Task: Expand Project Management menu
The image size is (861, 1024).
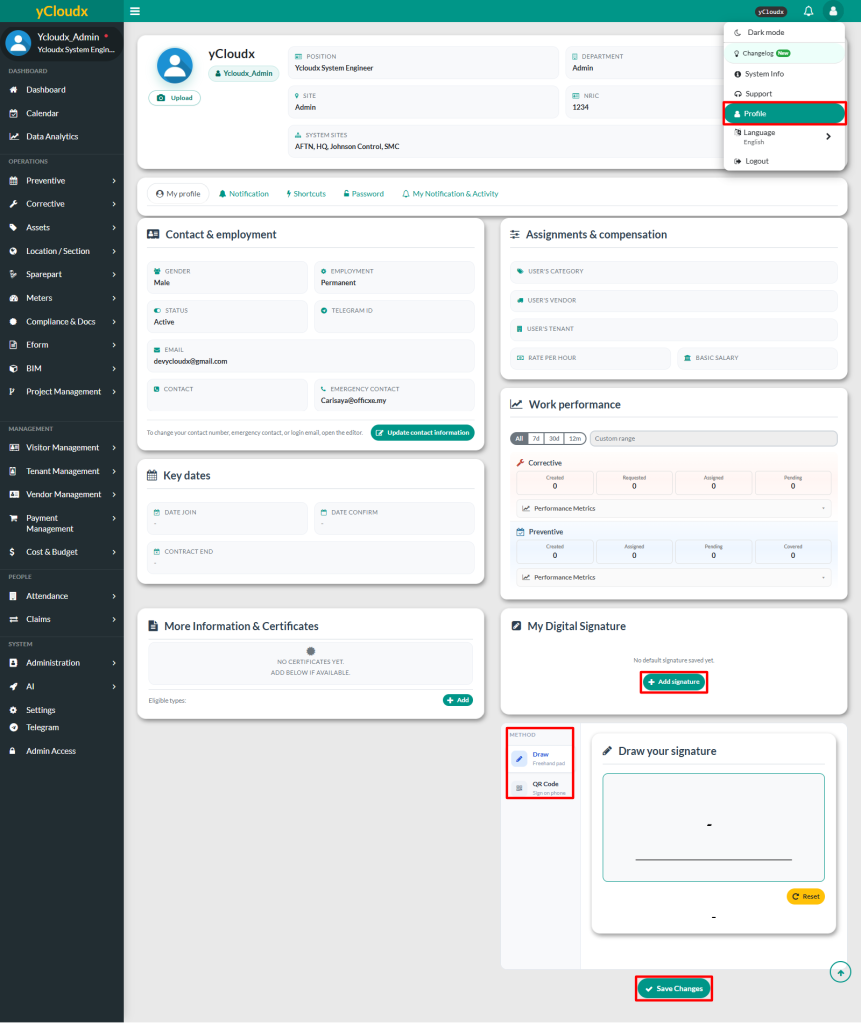Action: click(62, 392)
